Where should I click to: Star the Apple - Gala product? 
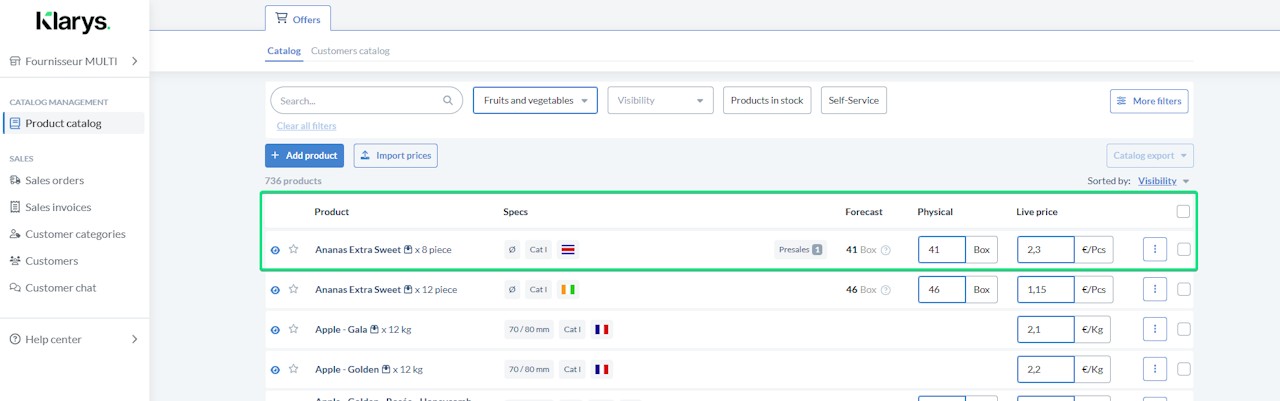click(293, 329)
